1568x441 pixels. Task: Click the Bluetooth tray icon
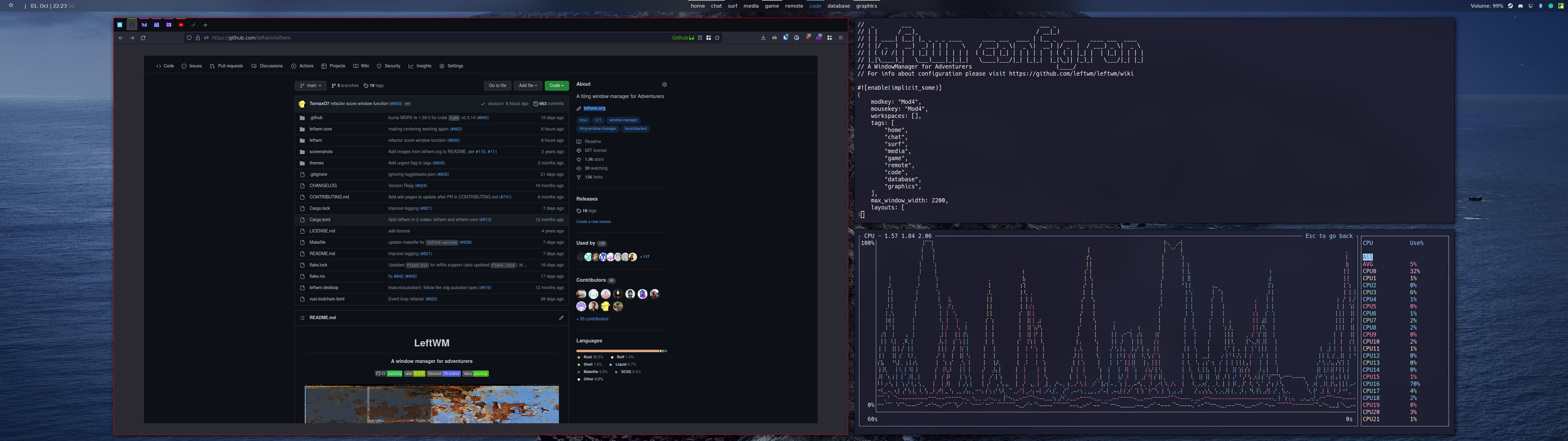1540,6
